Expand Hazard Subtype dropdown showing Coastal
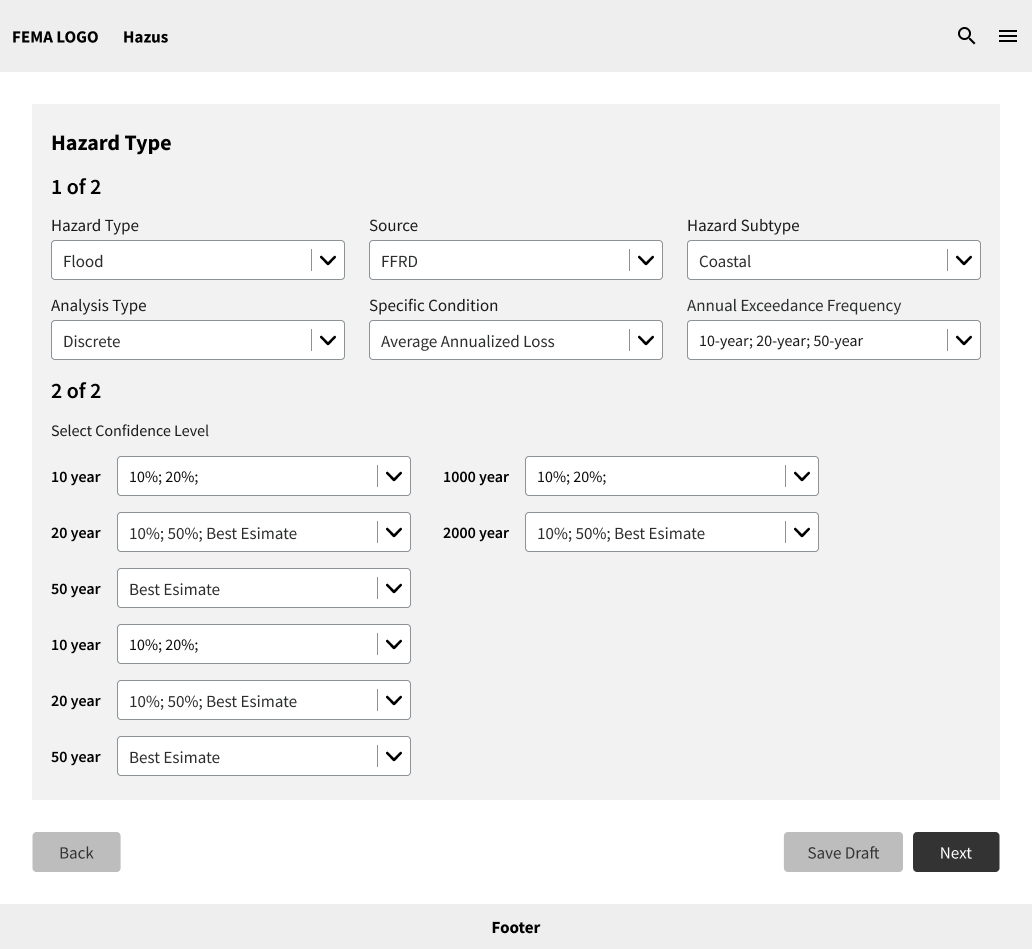The image size is (1032, 949). [x=833, y=260]
